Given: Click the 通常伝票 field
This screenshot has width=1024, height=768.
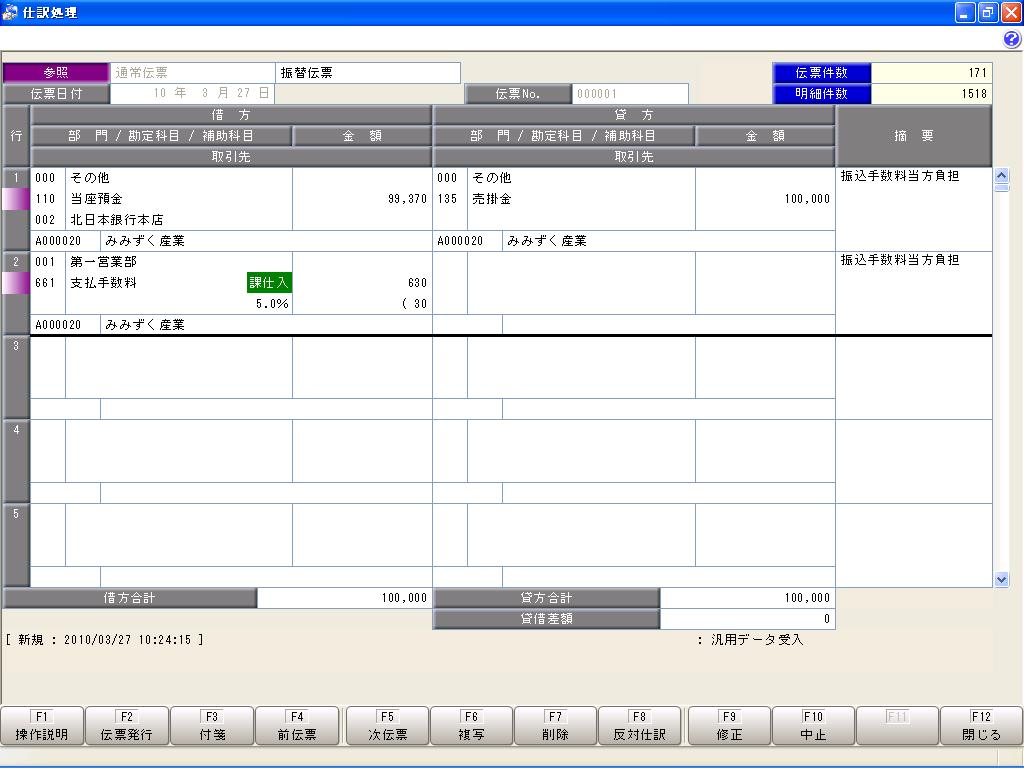Looking at the screenshot, I should pos(193,72).
